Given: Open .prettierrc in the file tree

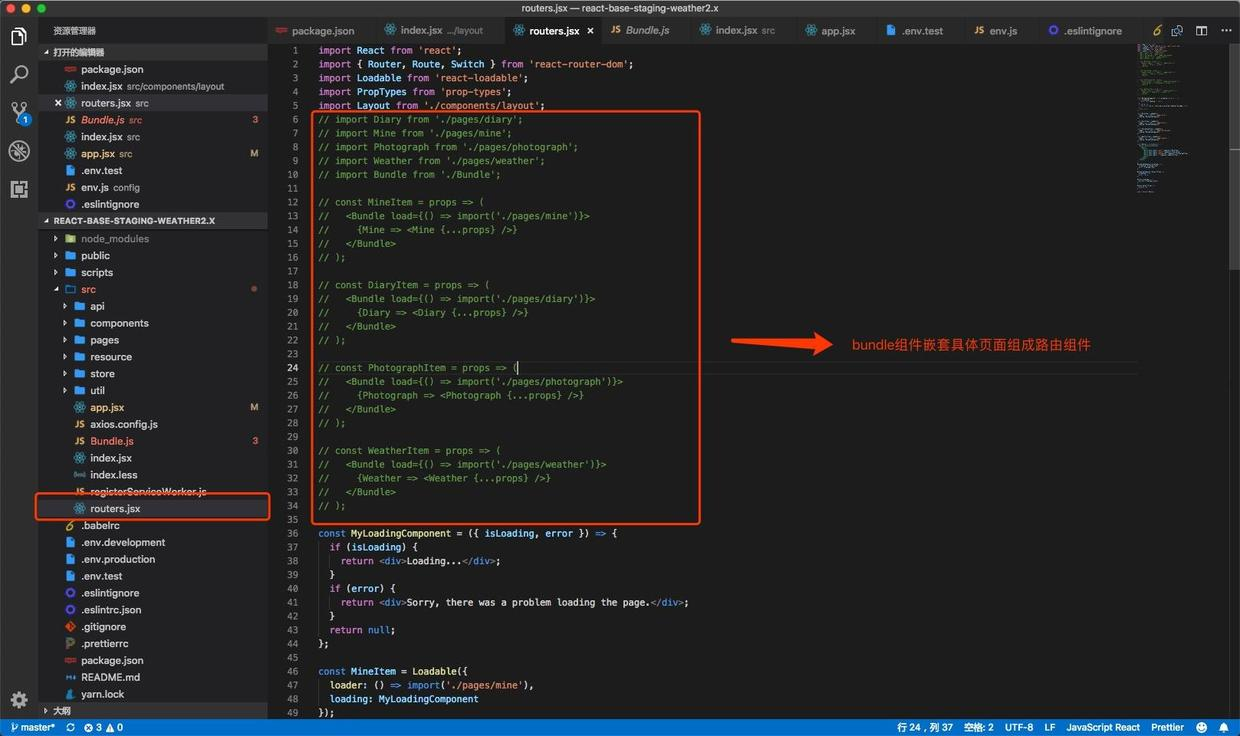Looking at the screenshot, I should [153, 644].
